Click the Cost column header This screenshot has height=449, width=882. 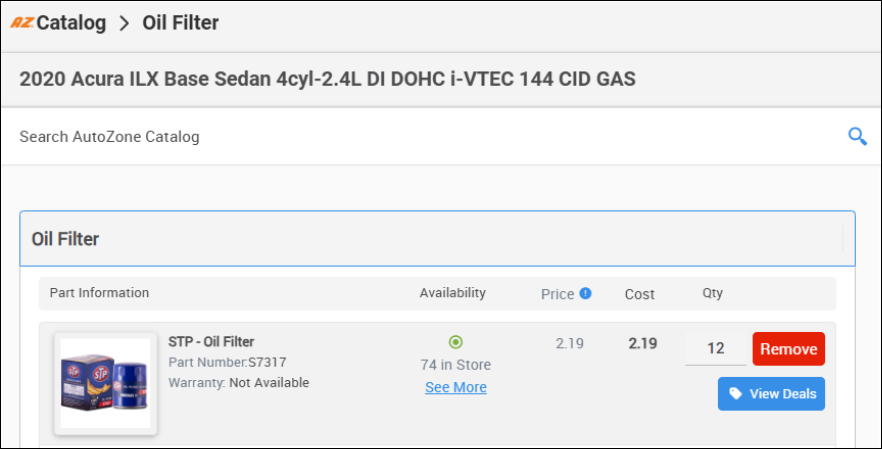pyautogui.click(x=640, y=294)
